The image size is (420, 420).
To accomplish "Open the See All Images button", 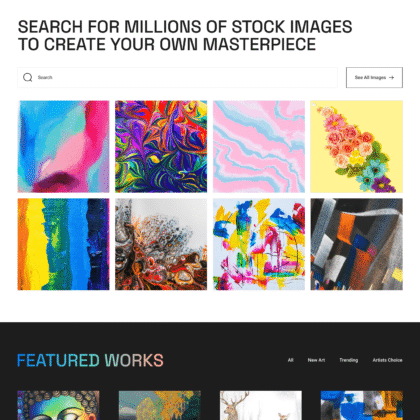I will tap(374, 77).
